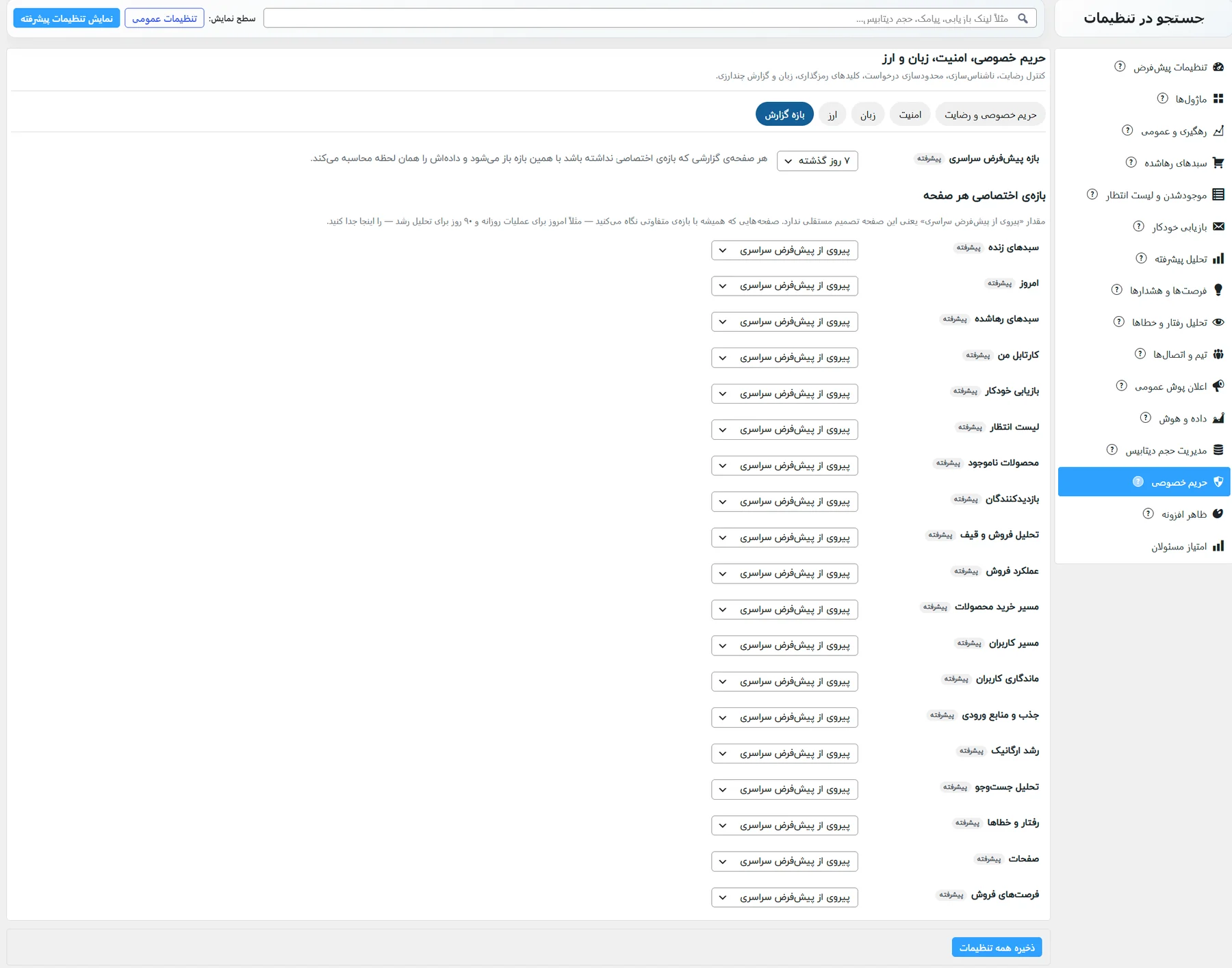Switch to the ارز tab
The image size is (1232, 968).
click(832, 115)
